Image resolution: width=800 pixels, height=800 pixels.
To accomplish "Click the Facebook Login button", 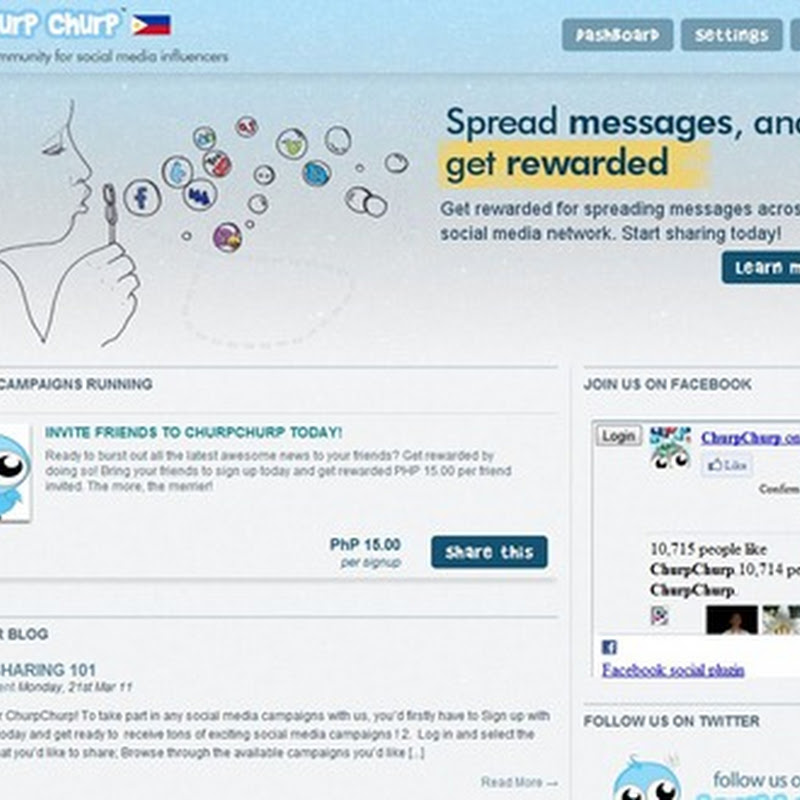I will (x=619, y=436).
